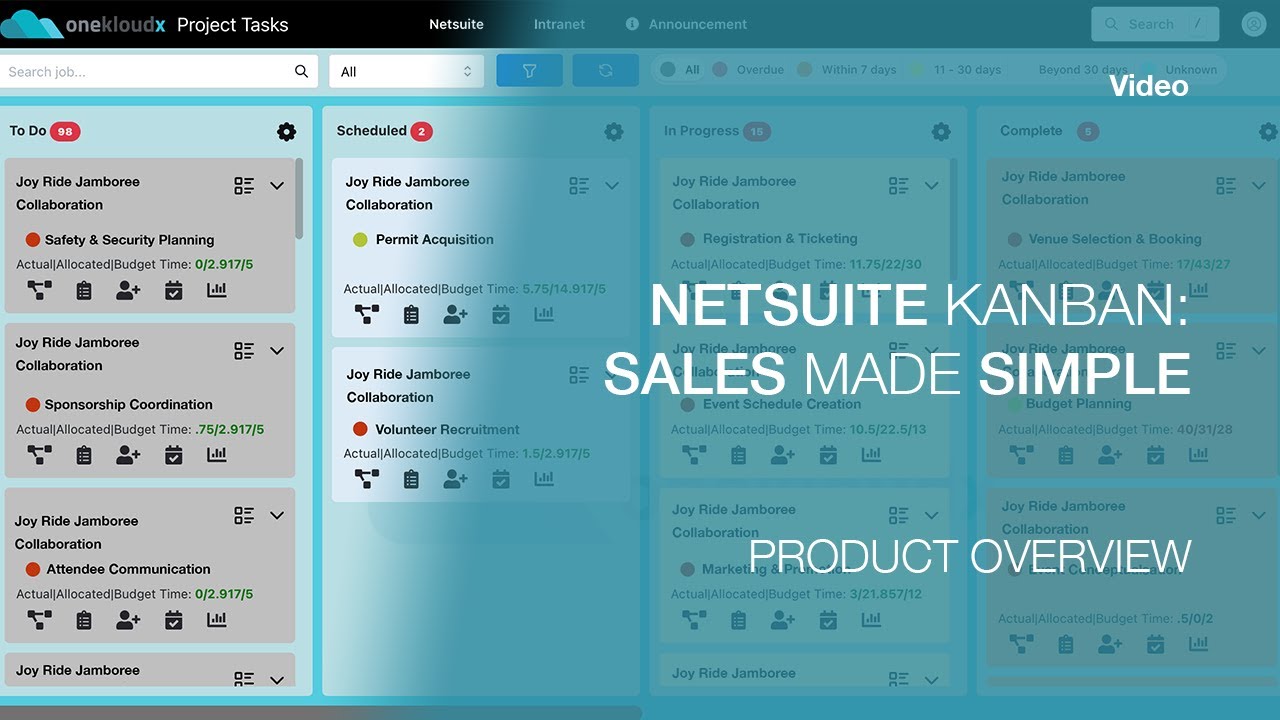Open the Volunteer Recruitment task title
Screen dimensions: 1280x720
(x=447, y=429)
